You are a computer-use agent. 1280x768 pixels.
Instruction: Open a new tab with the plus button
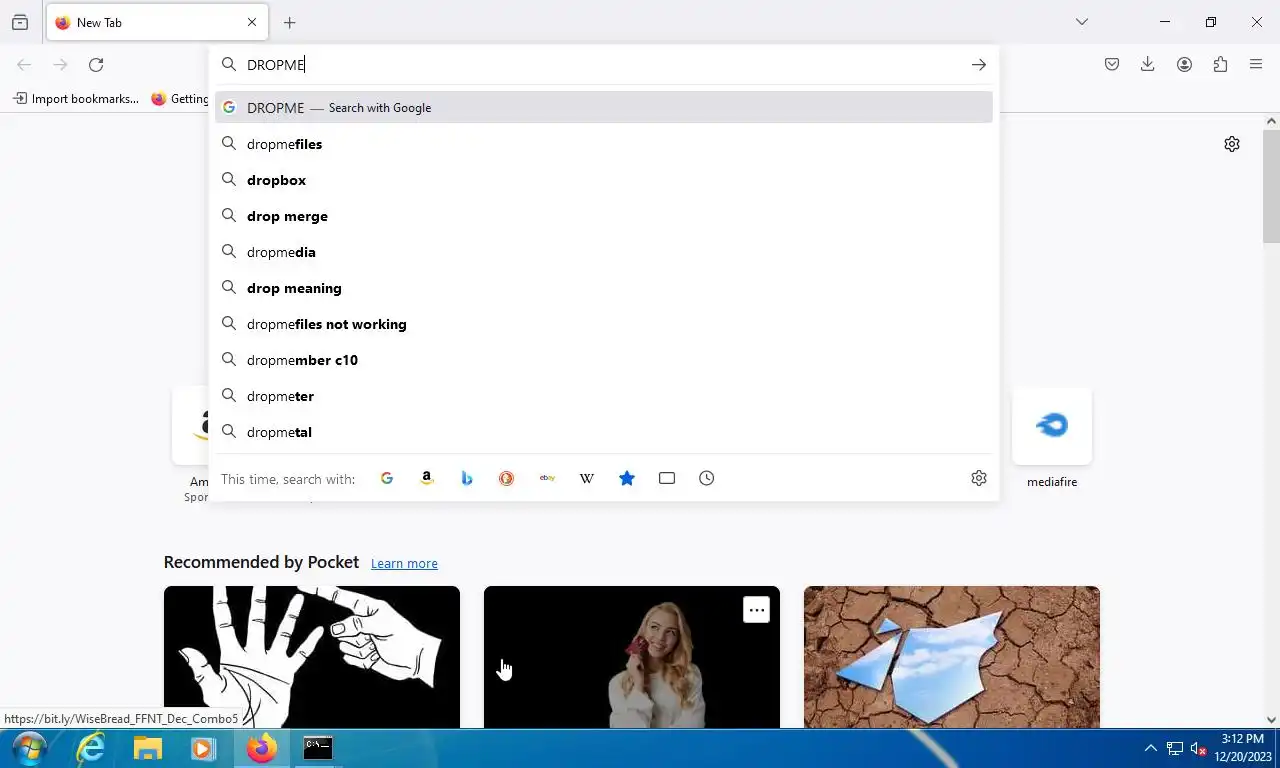tap(290, 22)
